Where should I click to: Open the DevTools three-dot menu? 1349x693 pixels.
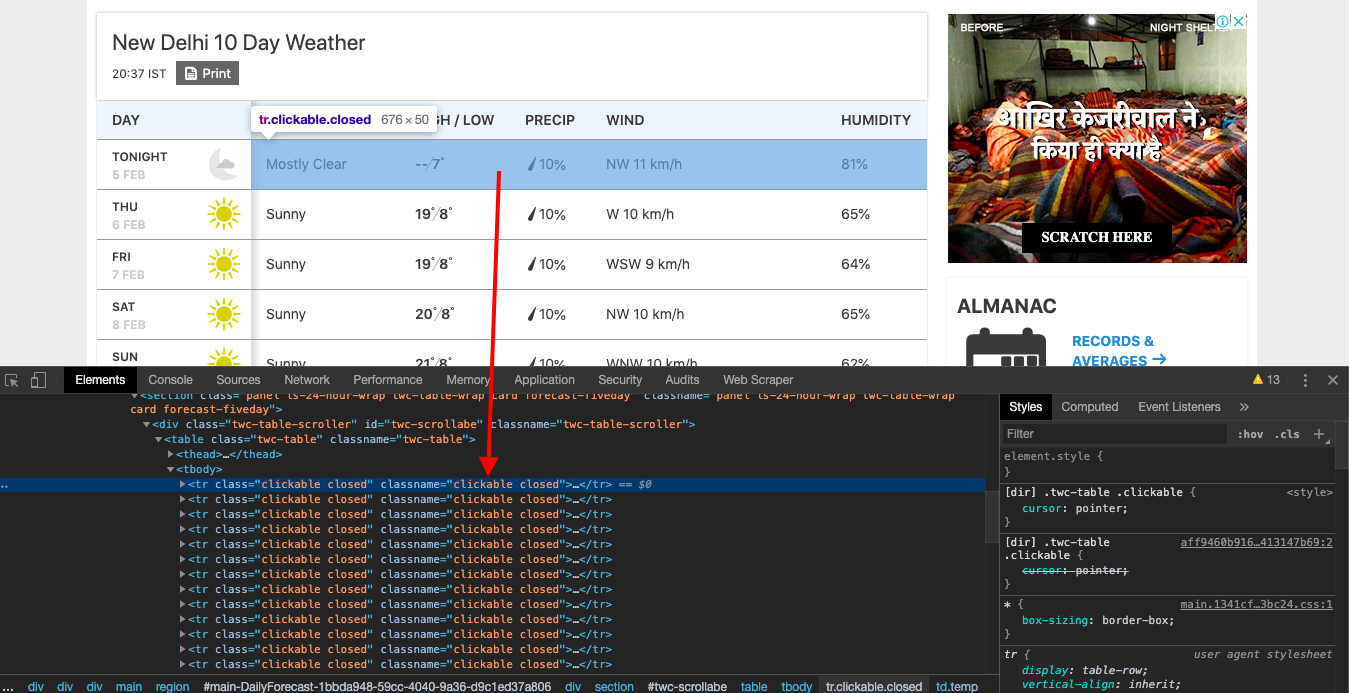point(1305,380)
